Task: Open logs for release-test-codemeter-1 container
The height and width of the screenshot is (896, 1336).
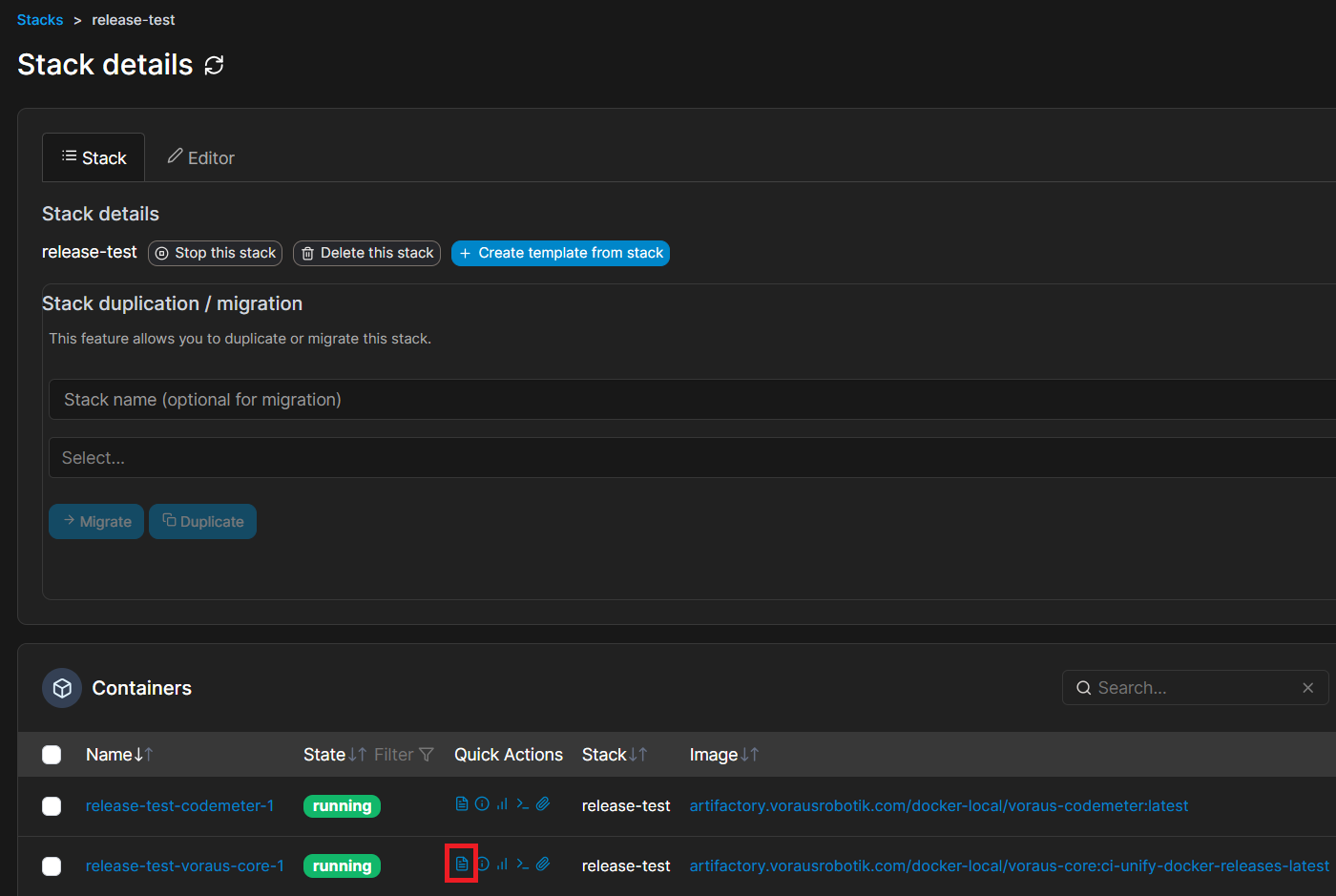Action: click(462, 804)
